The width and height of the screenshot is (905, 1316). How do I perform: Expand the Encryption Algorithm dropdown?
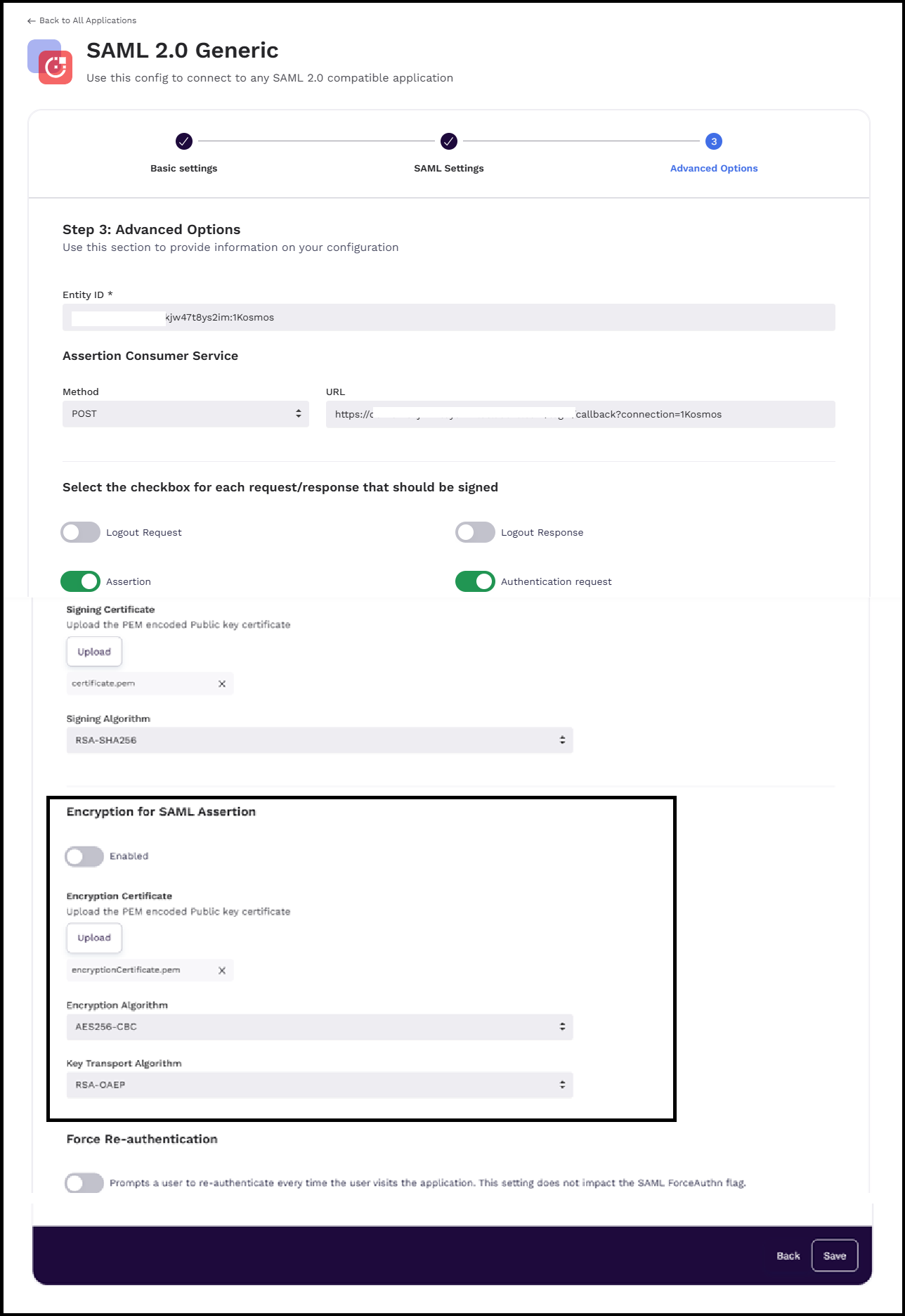[x=320, y=1027]
